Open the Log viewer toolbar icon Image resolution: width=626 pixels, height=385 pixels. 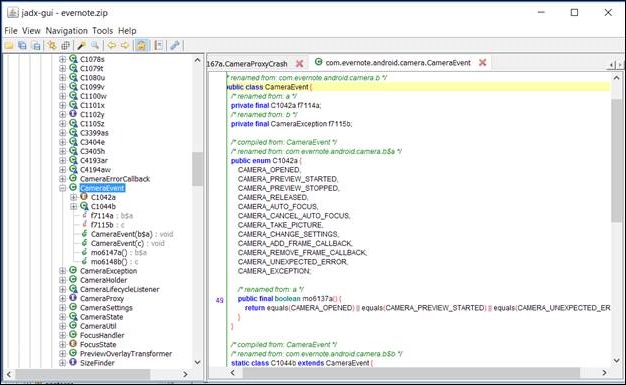159,46
